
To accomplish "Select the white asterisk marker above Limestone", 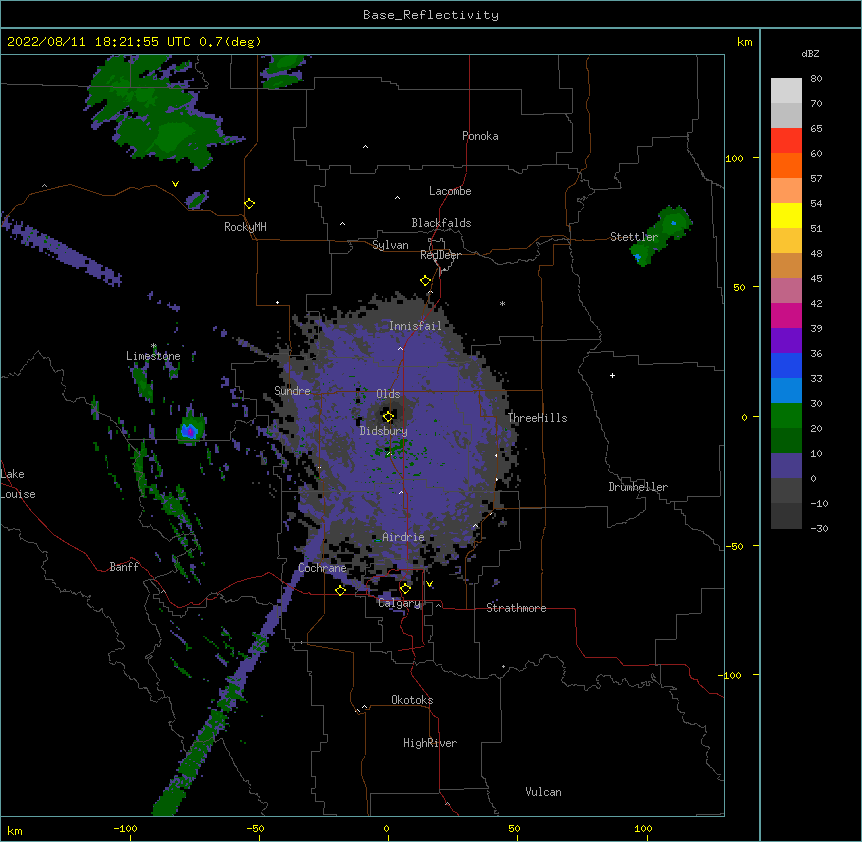I will click(x=154, y=346).
